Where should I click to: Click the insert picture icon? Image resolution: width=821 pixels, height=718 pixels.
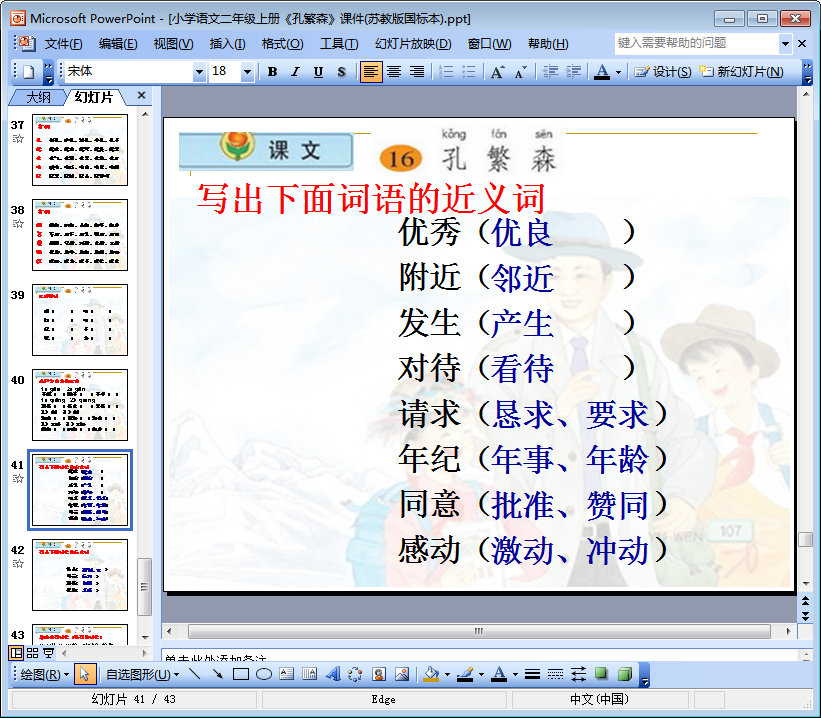pos(402,674)
